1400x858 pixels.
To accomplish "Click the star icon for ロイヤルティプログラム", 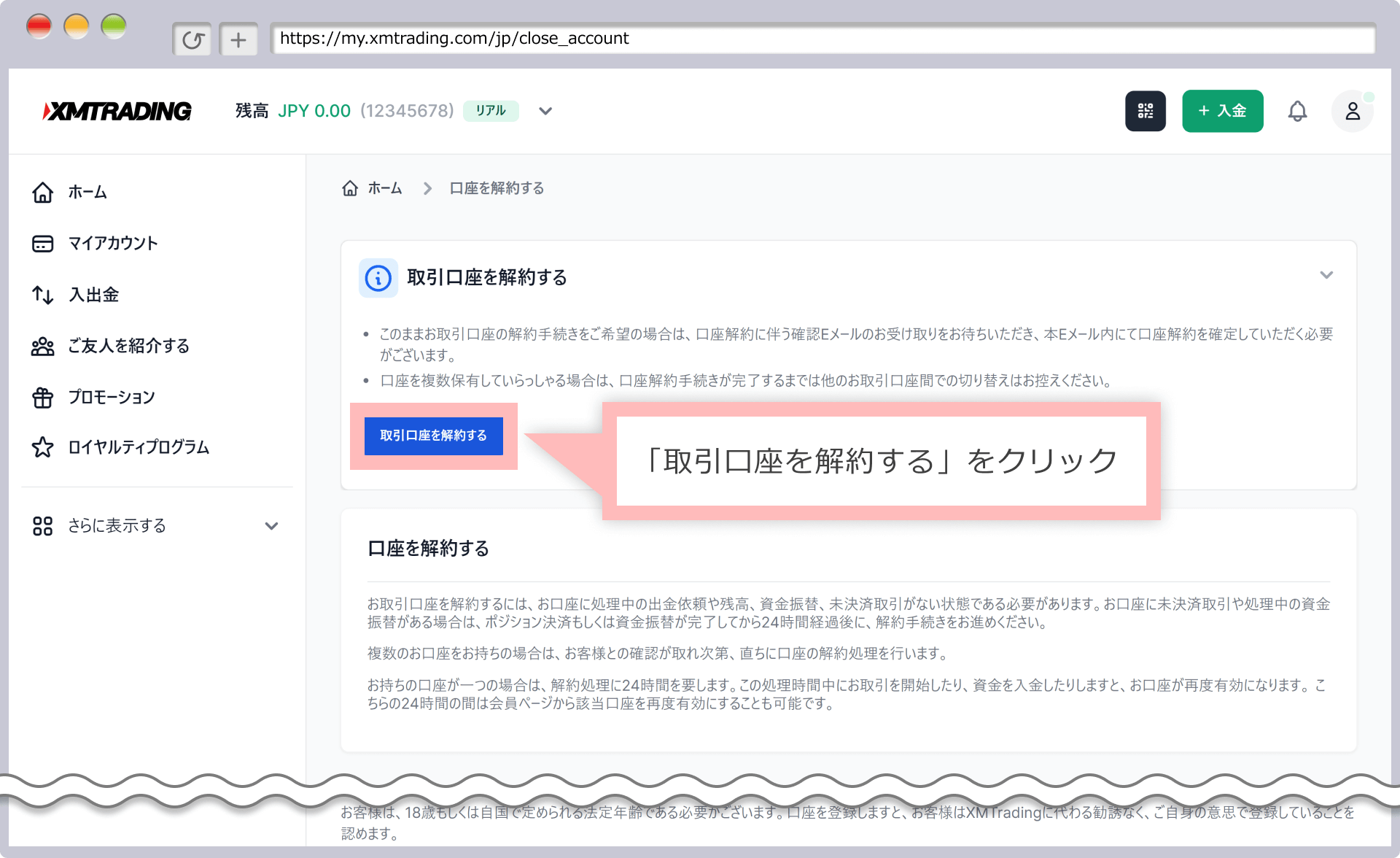I will point(42,447).
